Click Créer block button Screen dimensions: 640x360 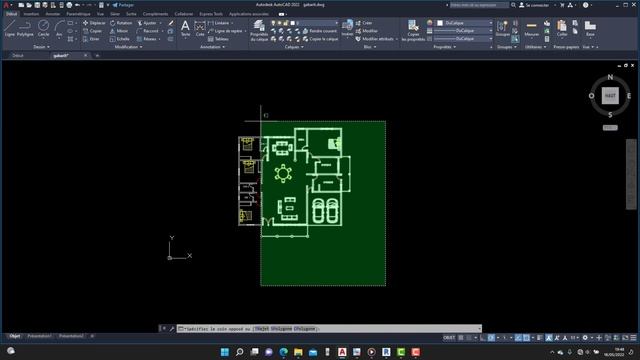(x=364, y=23)
